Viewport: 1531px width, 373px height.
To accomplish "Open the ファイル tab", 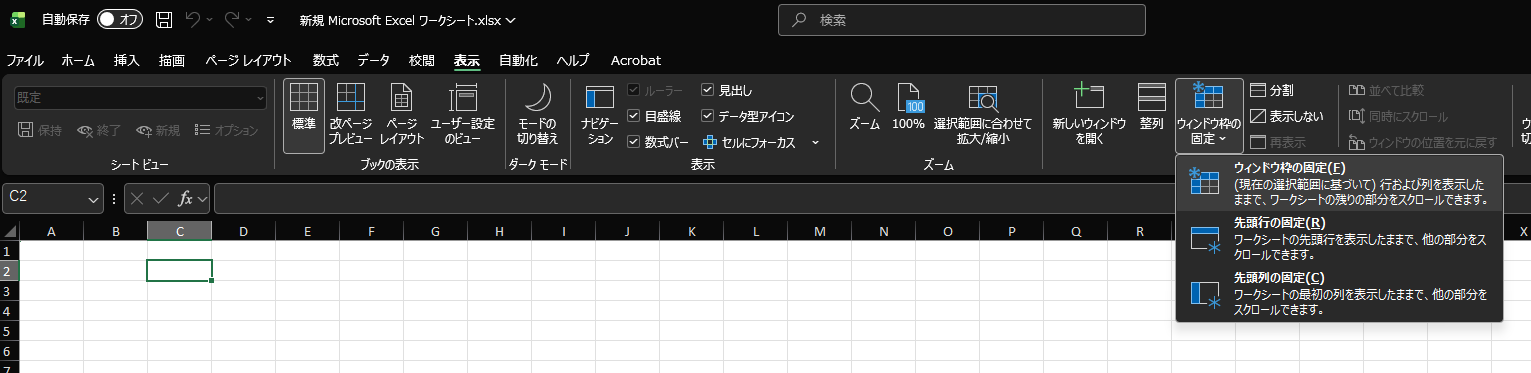I will pyautogui.click(x=25, y=60).
